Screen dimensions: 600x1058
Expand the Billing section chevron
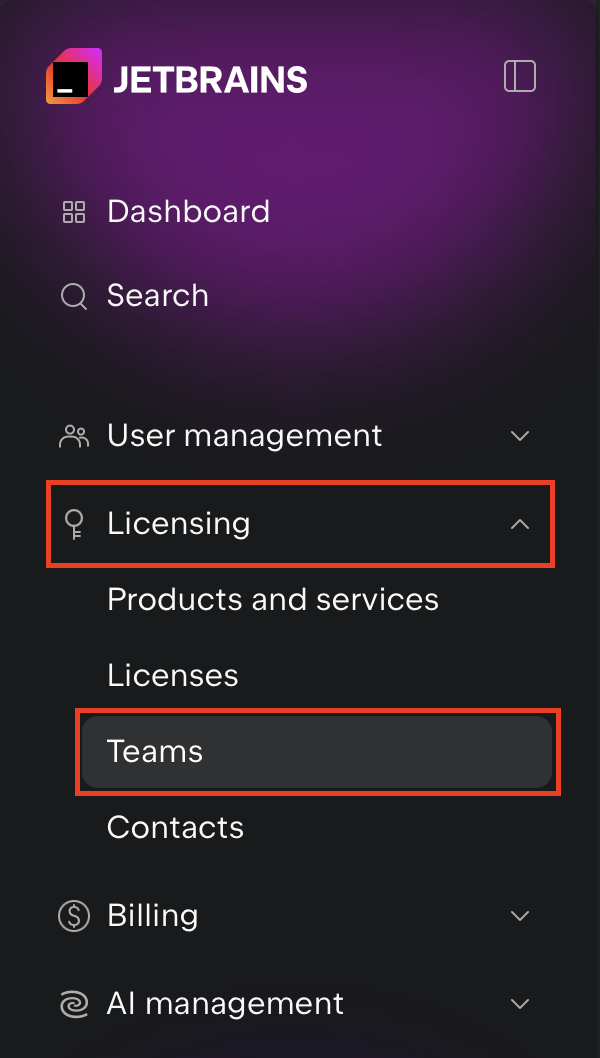point(519,916)
